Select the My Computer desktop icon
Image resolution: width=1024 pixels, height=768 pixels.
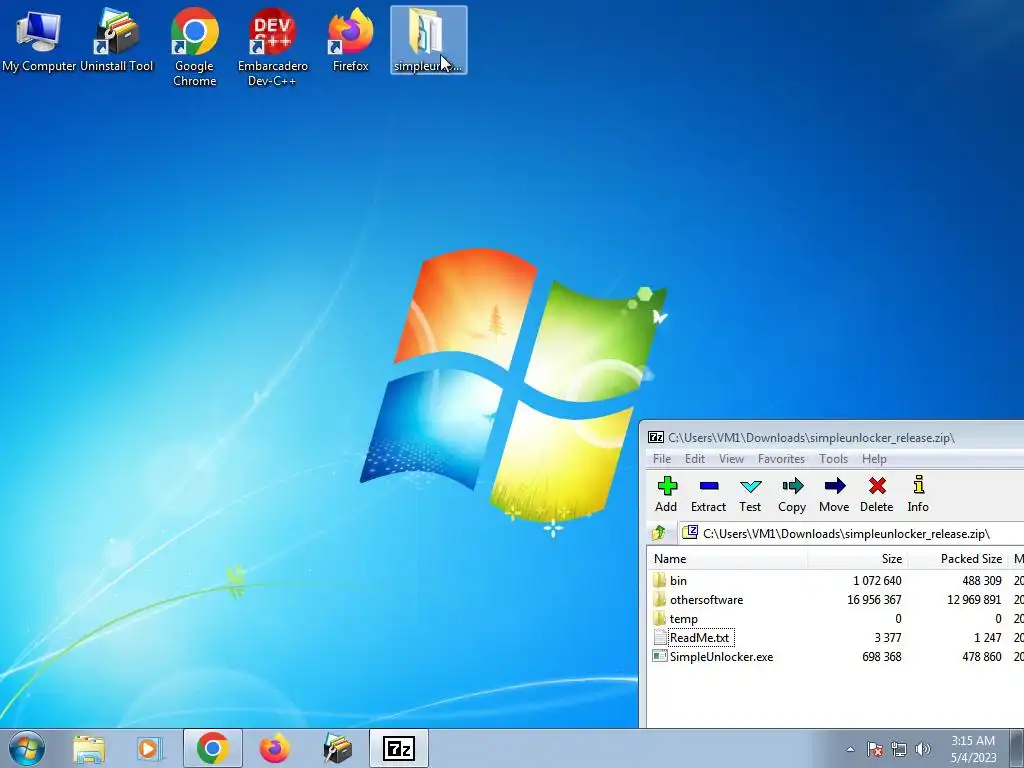coord(39,40)
